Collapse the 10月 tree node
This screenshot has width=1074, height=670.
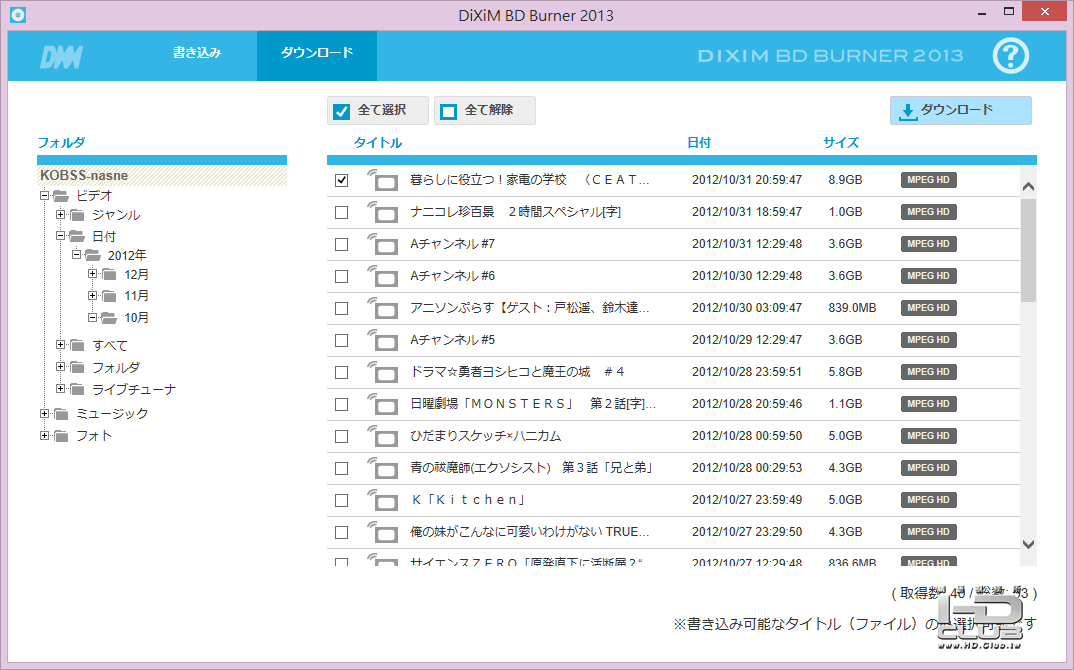point(92,317)
